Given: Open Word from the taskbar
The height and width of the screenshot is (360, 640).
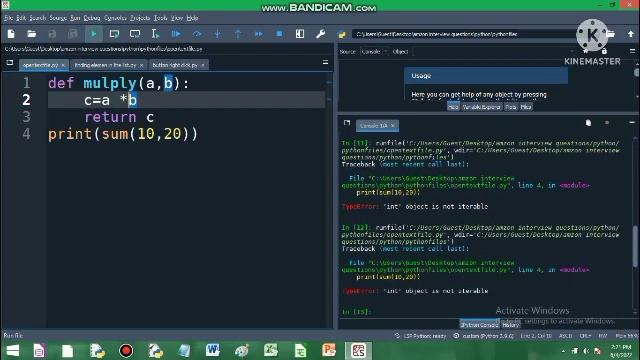Looking at the screenshot, I should [x=213, y=350].
